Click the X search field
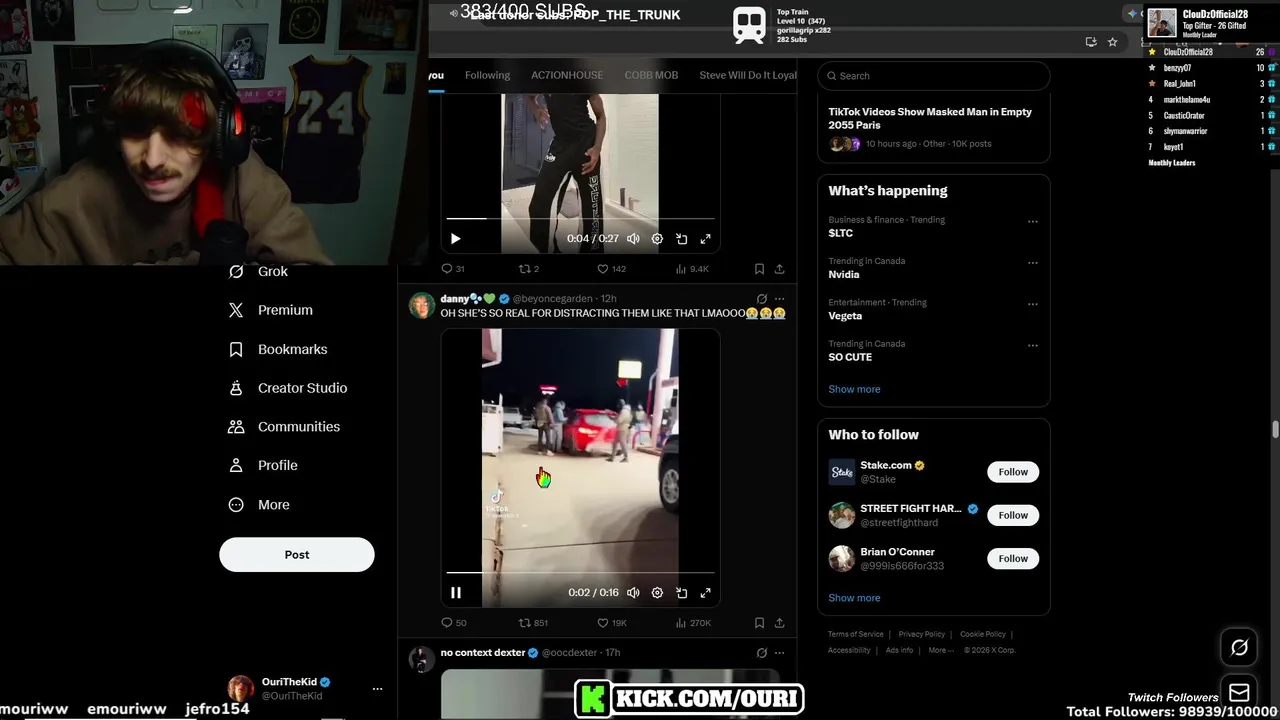Screen dimensions: 1280x720 tap(934, 76)
